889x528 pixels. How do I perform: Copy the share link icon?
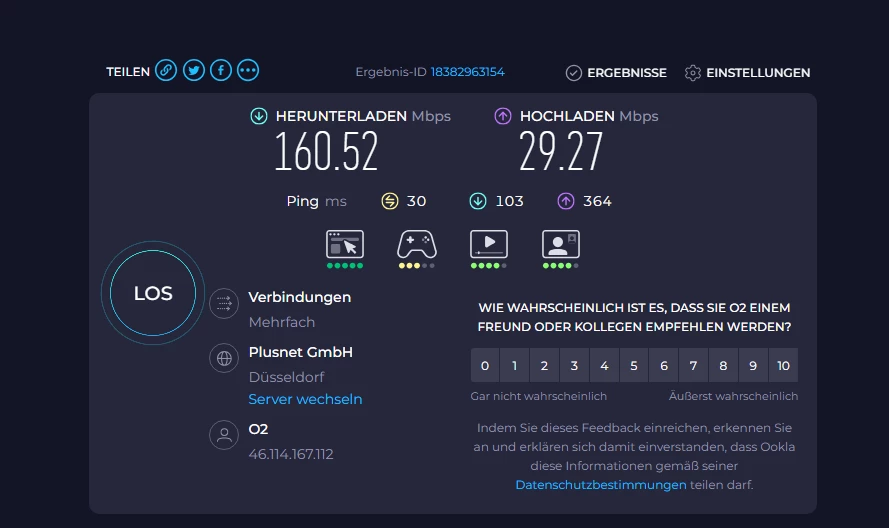click(166, 70)
